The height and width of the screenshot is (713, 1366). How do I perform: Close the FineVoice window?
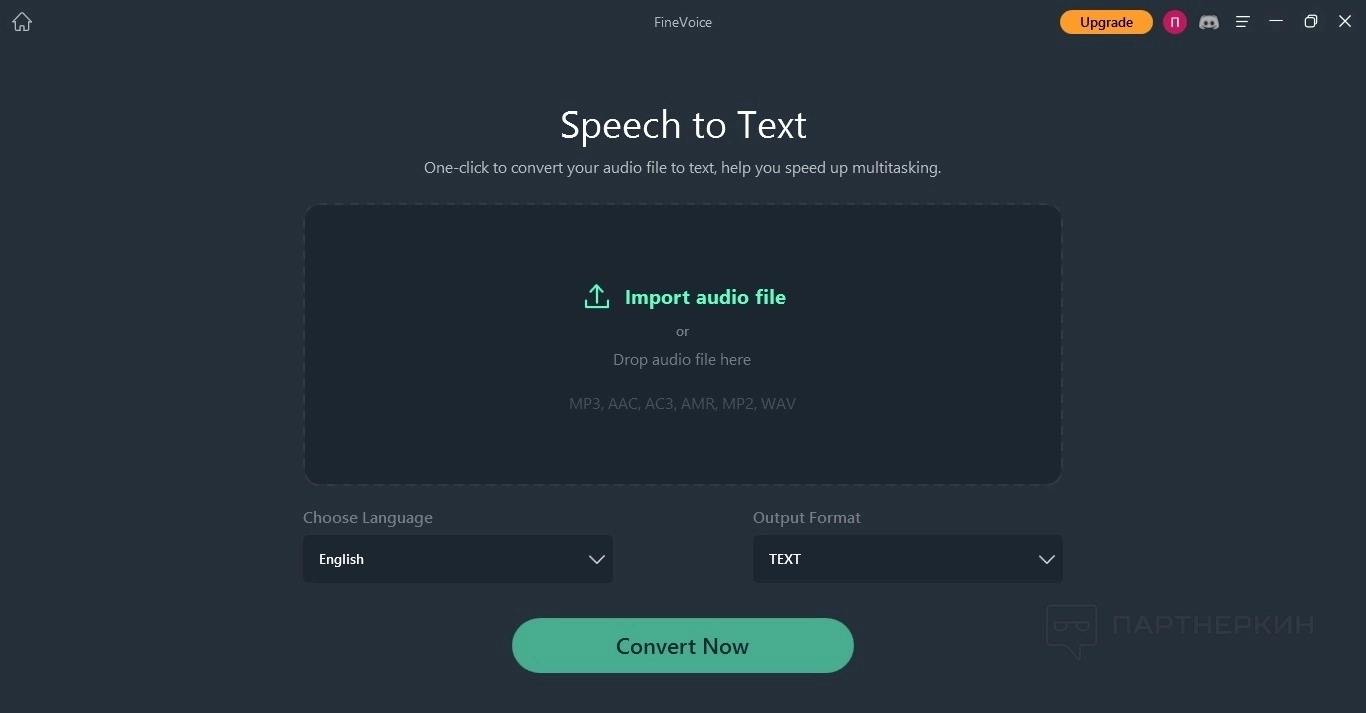1345,21
